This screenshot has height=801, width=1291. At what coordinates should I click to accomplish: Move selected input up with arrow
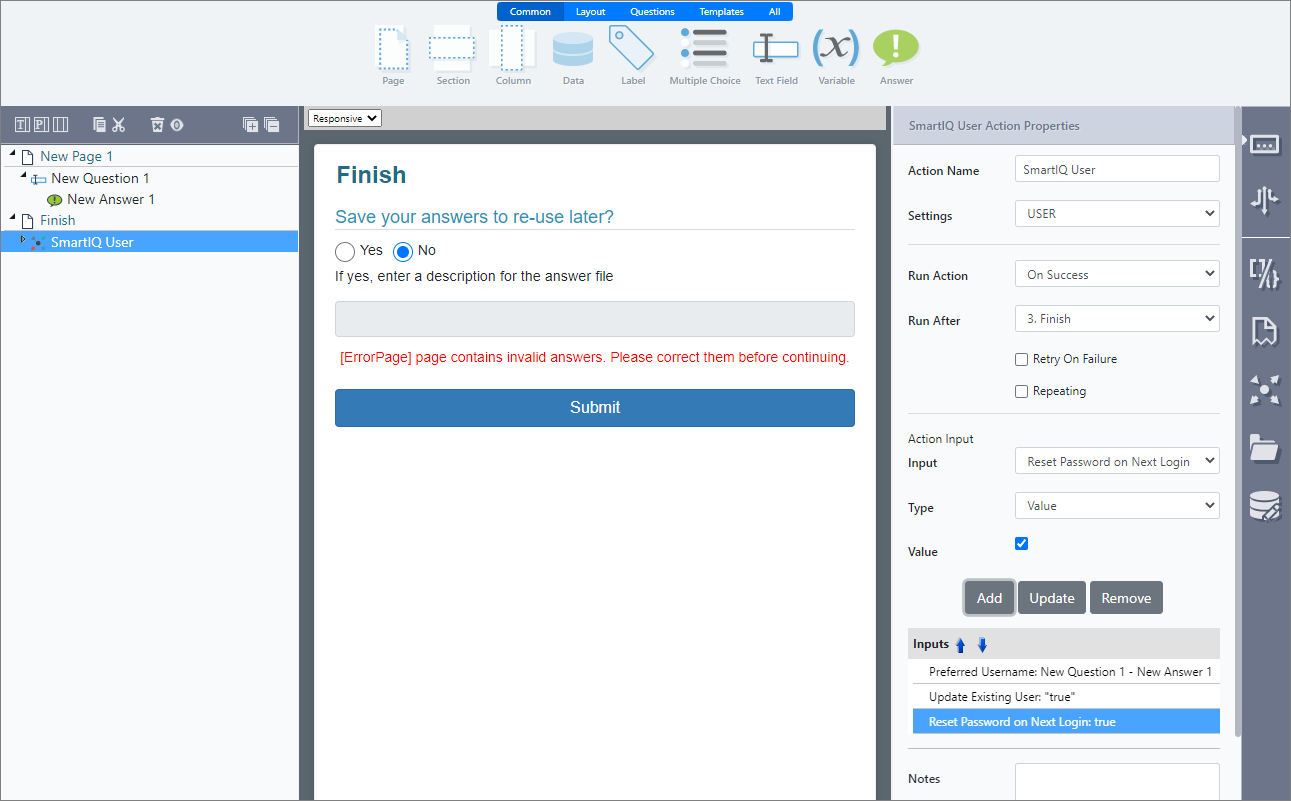click(x=961, y=645)
